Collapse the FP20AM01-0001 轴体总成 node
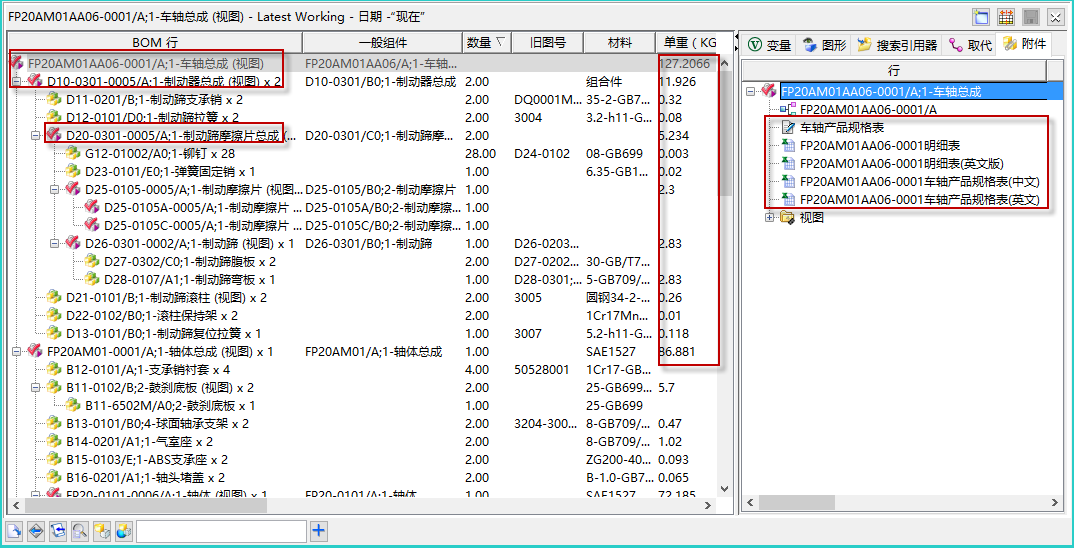 pos(17,351)
